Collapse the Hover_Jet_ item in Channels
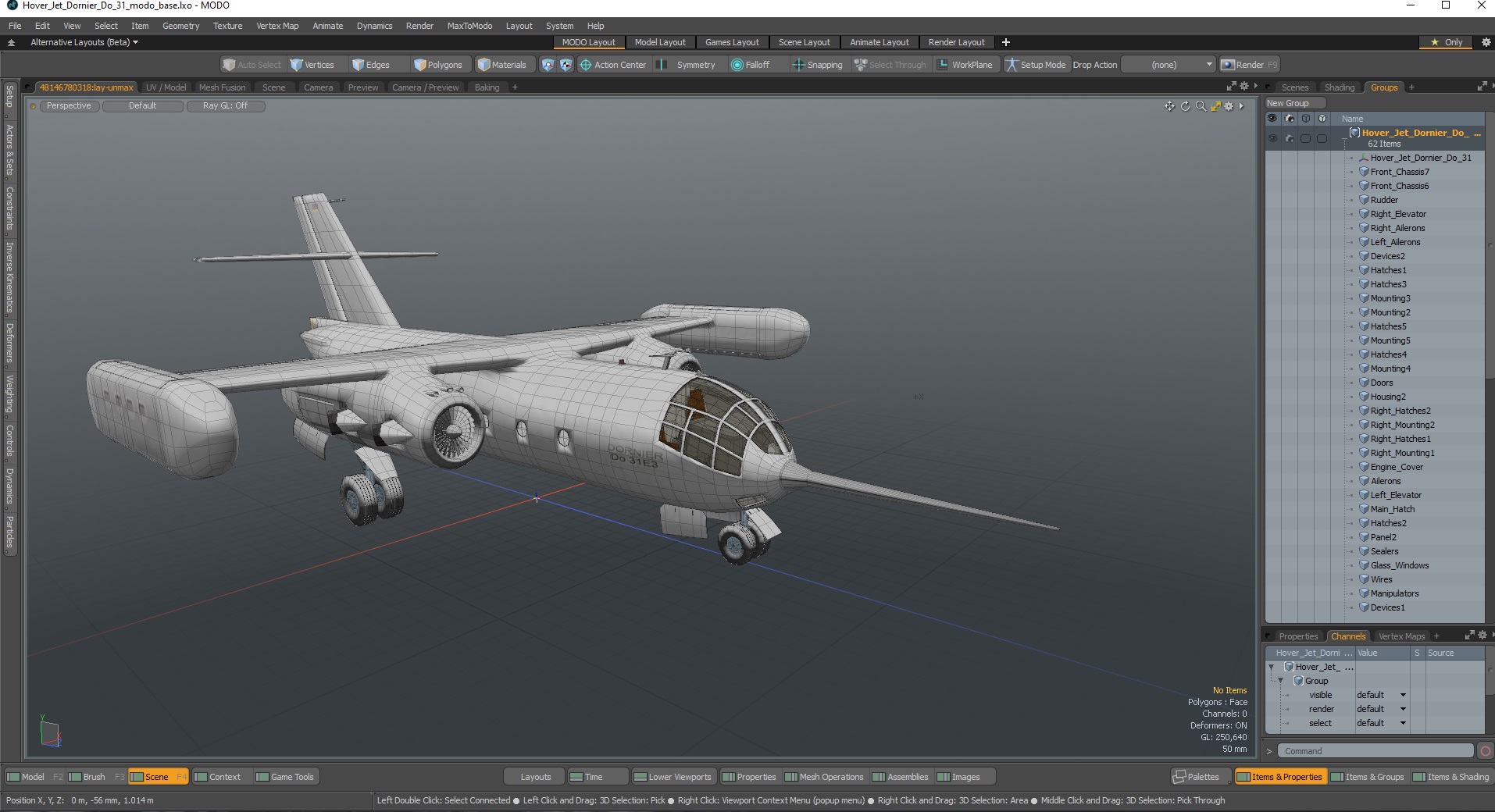 [x=1272, y=667]
